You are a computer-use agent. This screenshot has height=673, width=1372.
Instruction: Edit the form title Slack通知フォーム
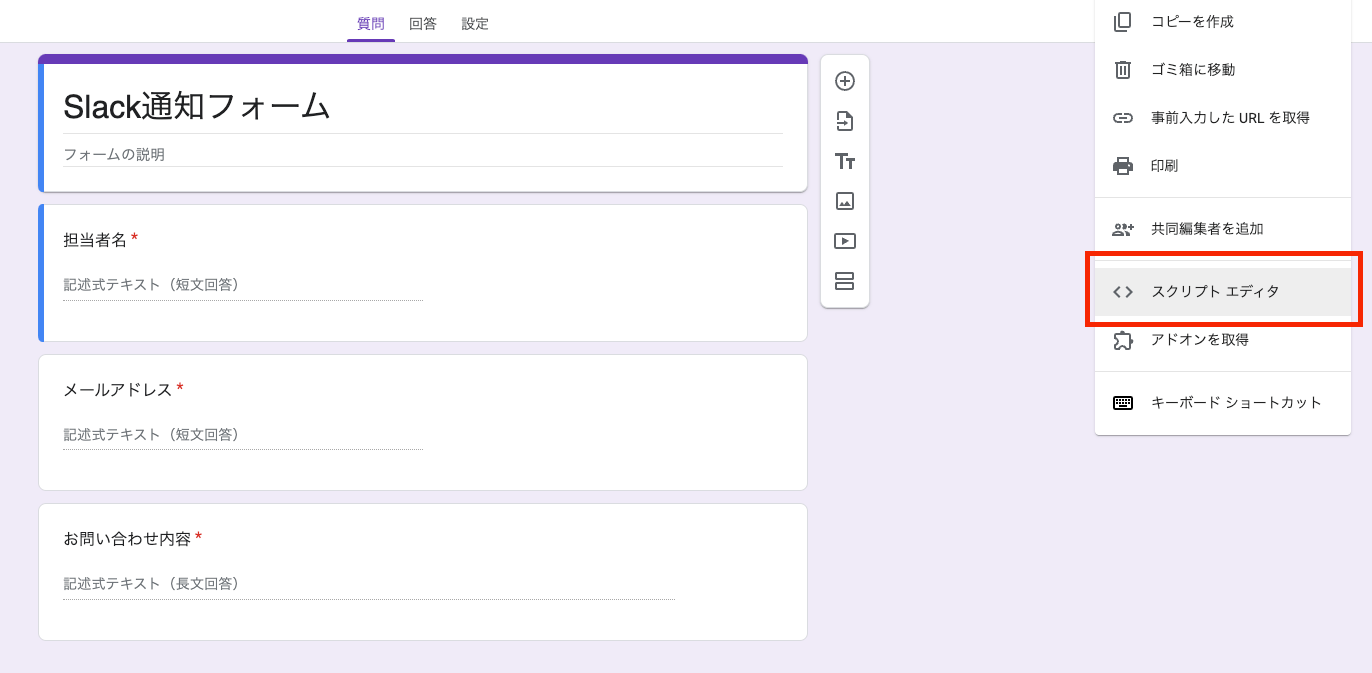pyautogui.click(x=423, y=106)
